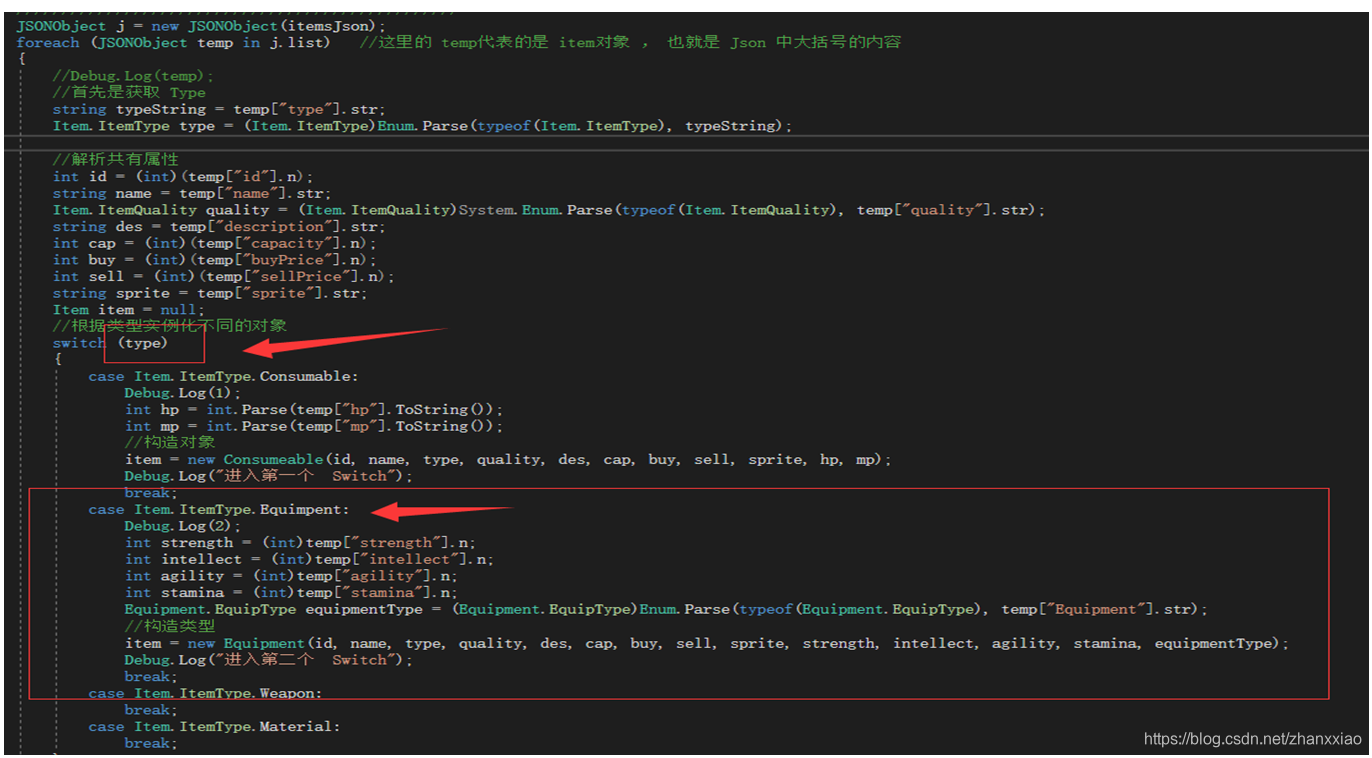Click the line 'Item item = null;'

[x=129, y=310]
